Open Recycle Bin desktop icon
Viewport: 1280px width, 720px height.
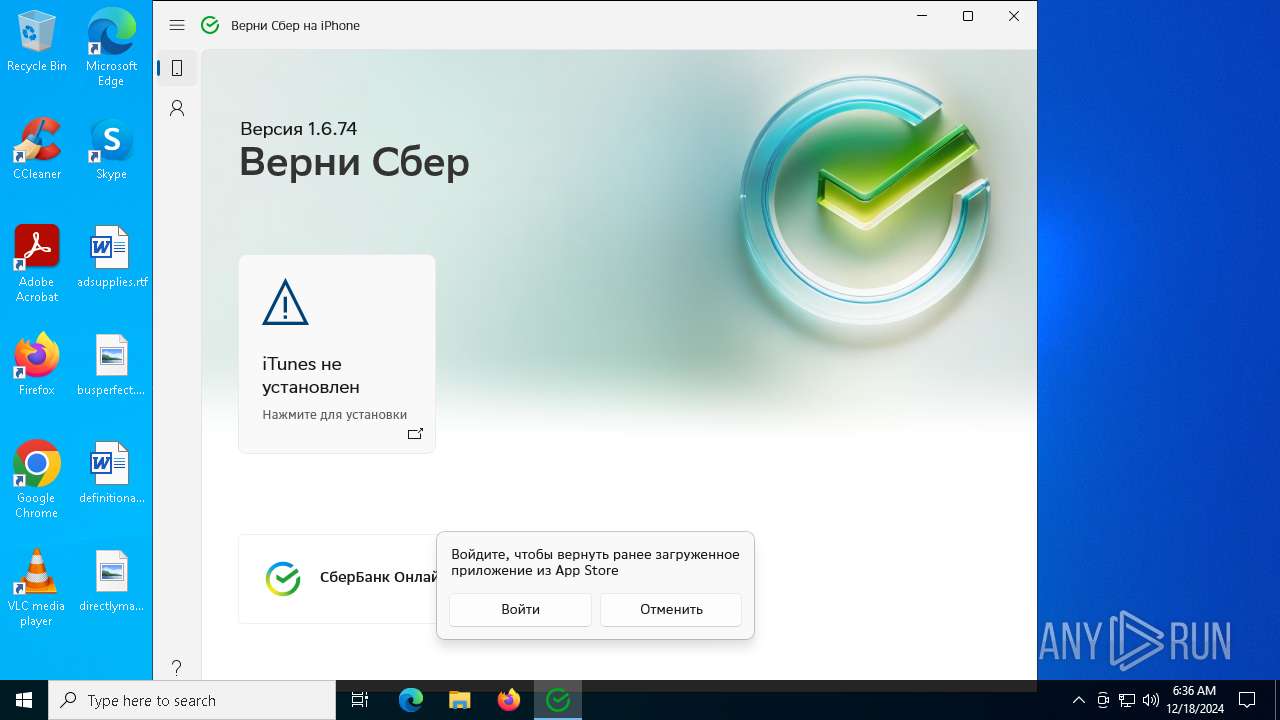click(x=37, y=41)
